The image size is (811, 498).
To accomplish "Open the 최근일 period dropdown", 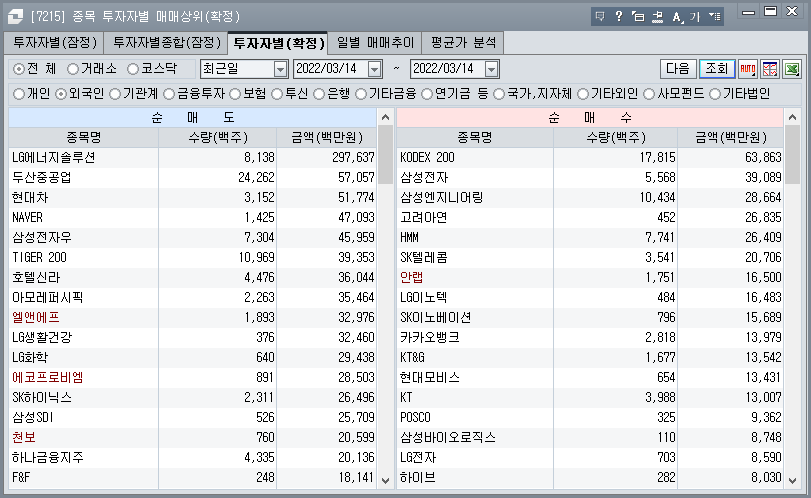I will (280, 69).
